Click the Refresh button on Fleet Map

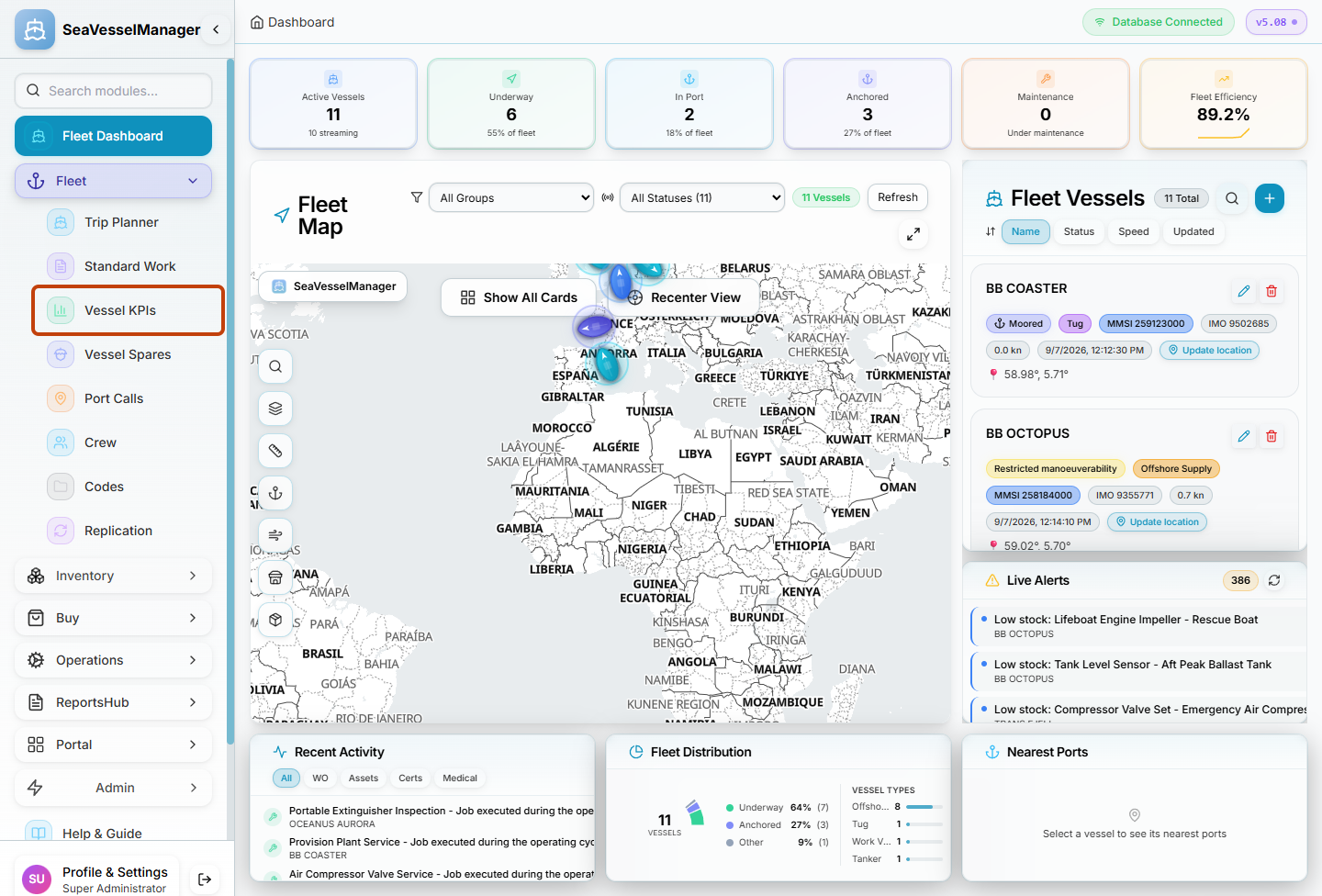[x=898, y=197]
